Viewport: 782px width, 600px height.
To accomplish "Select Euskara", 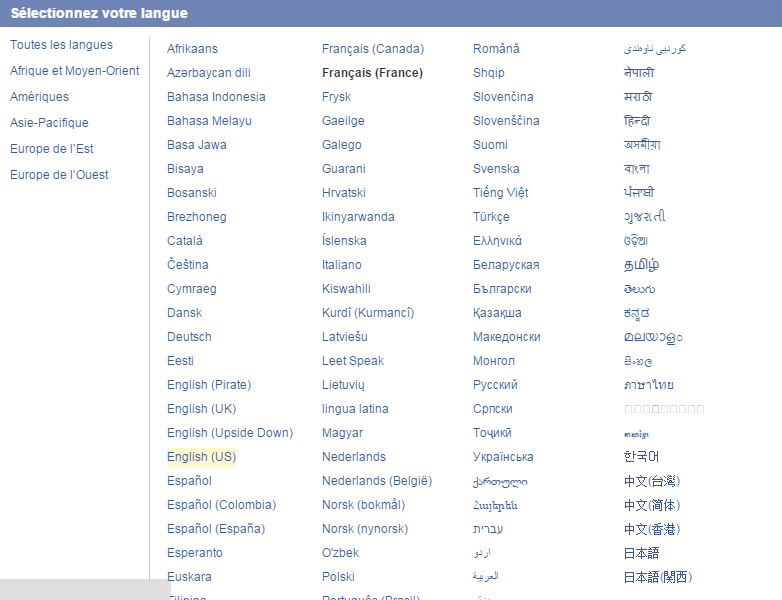I will 190,577.
